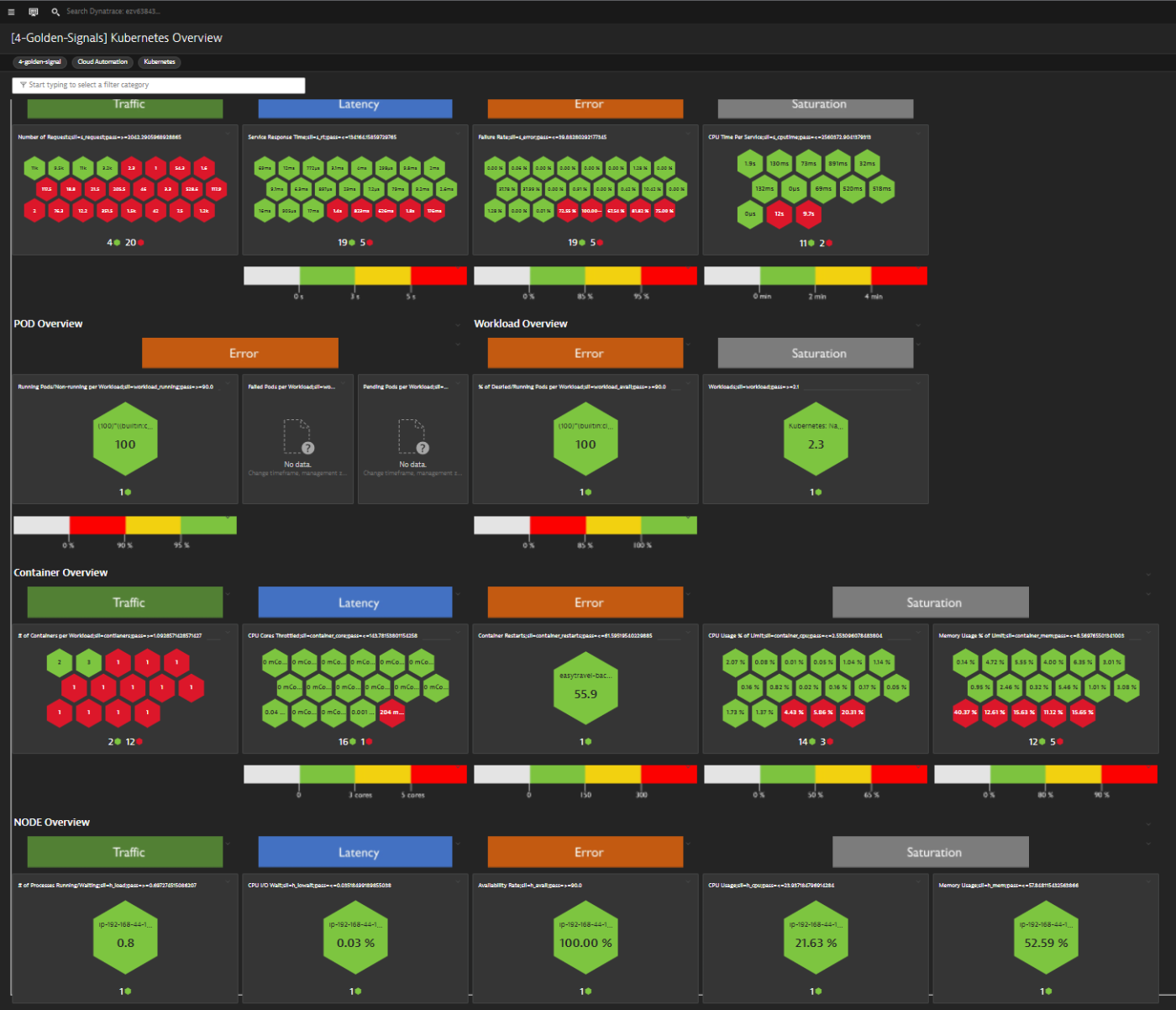Click the Container Overview Latency banner

355,602
